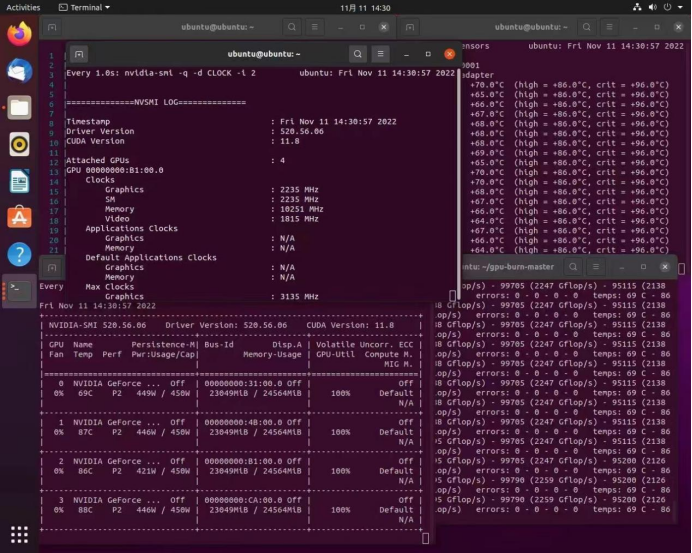Click the Video 1815 MHz value
Image resolution: width=692 pixels, height=553 pixels.
(299, 218)
